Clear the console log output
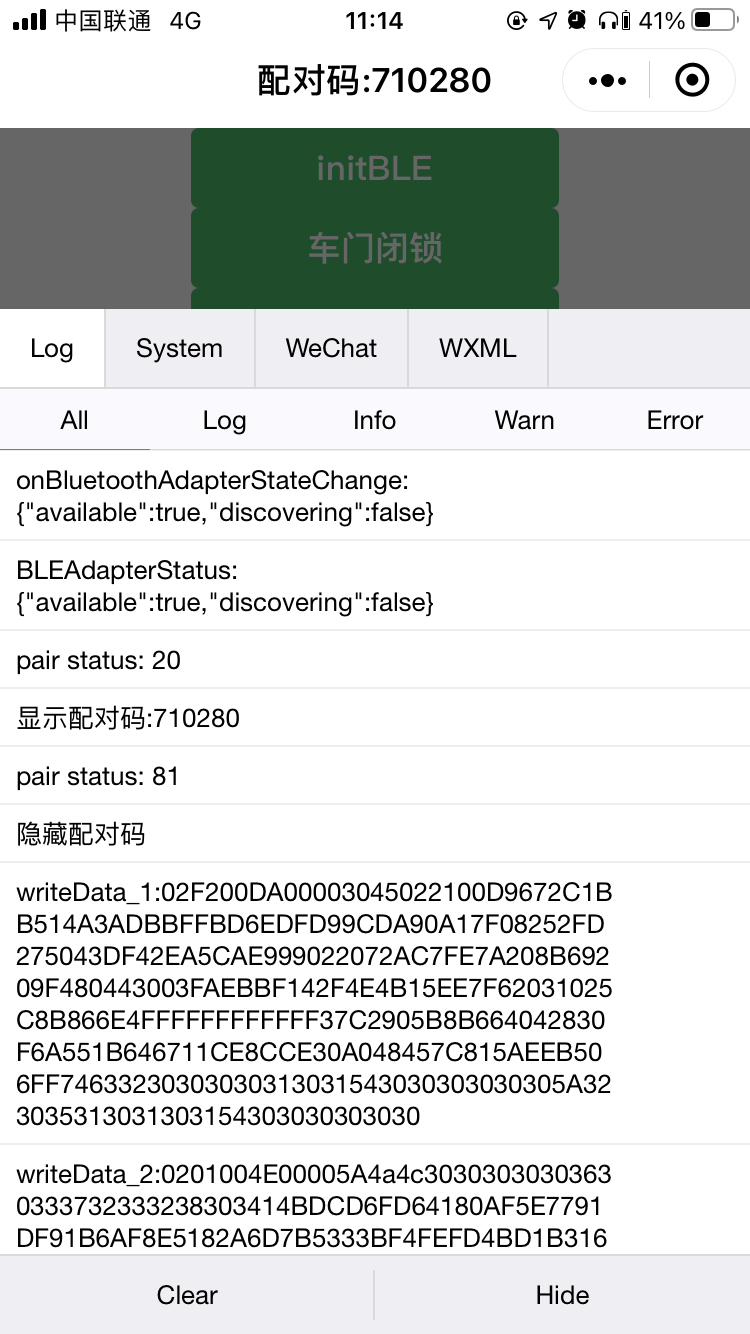The width and height of the screenshot is (750, 1334). (187, 1295)
